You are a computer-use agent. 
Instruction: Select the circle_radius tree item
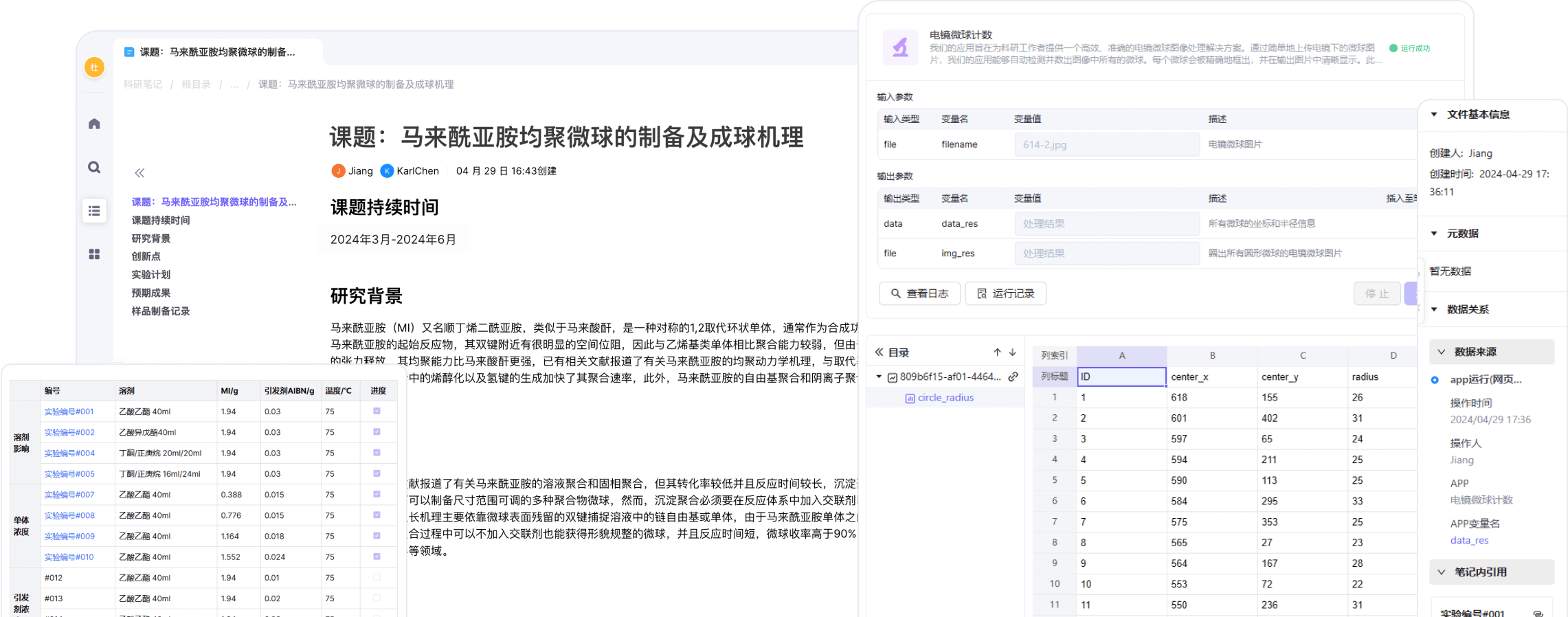[x=945, y=398]
